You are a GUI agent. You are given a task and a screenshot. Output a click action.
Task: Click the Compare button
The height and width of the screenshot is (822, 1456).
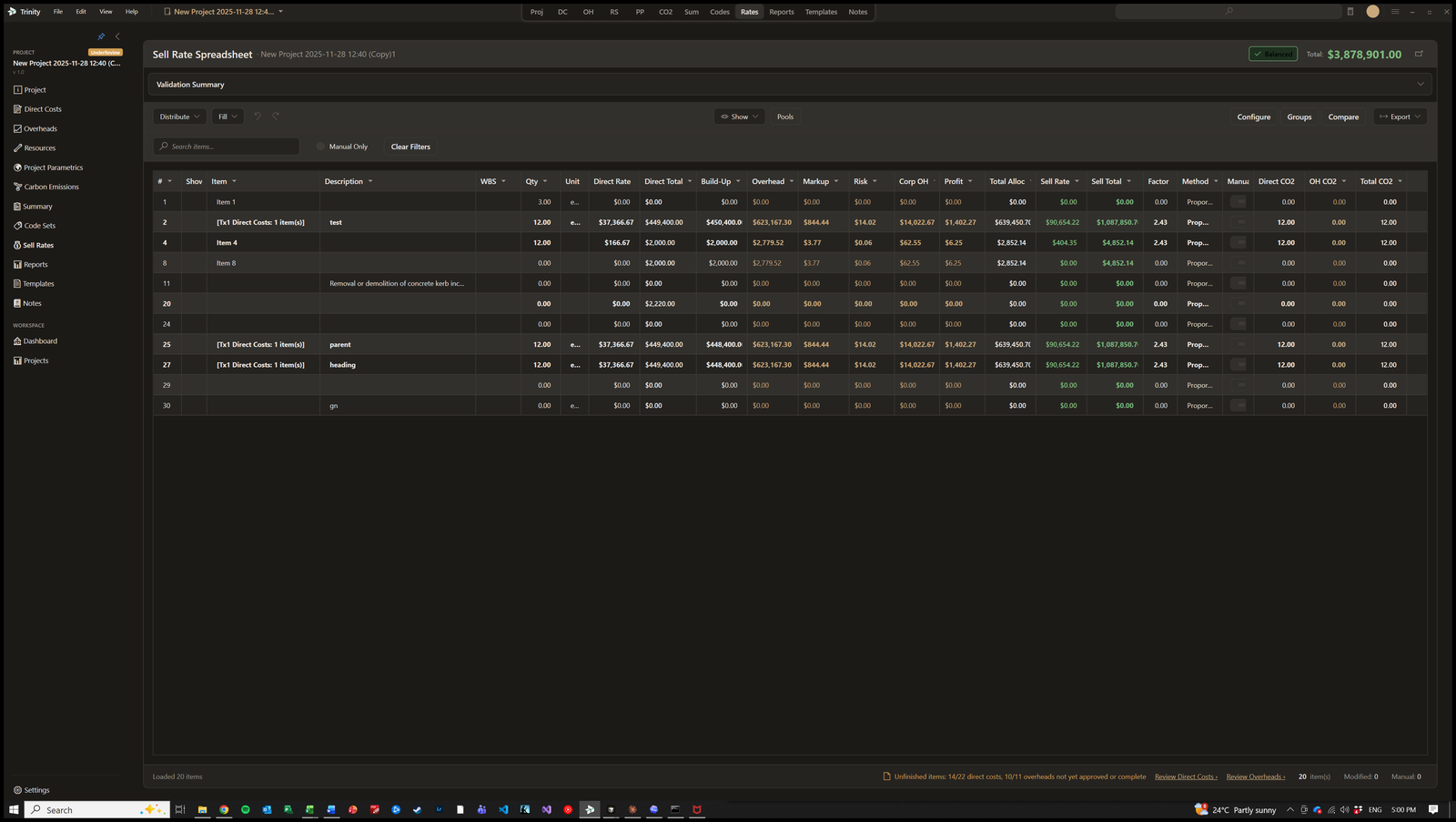(1343, 117)
